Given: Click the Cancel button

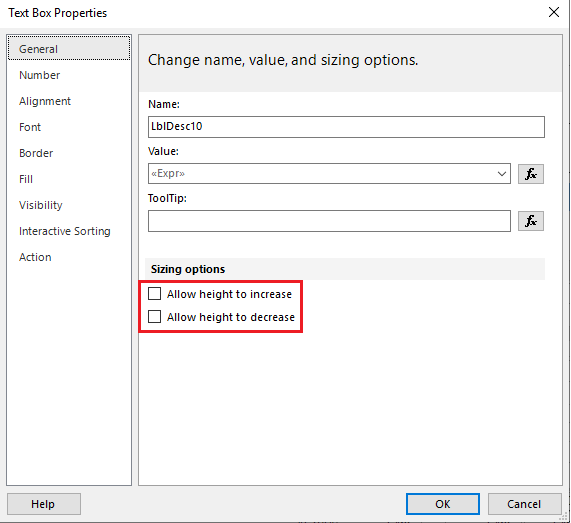Looking at the screenshot, I should (524, 504).
